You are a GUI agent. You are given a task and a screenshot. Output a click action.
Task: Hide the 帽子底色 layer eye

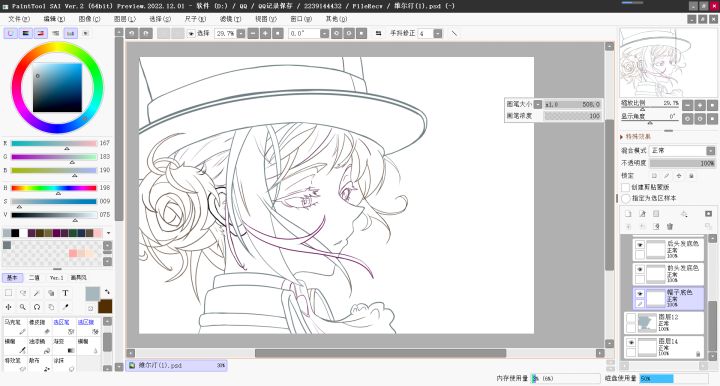point(640,293)
